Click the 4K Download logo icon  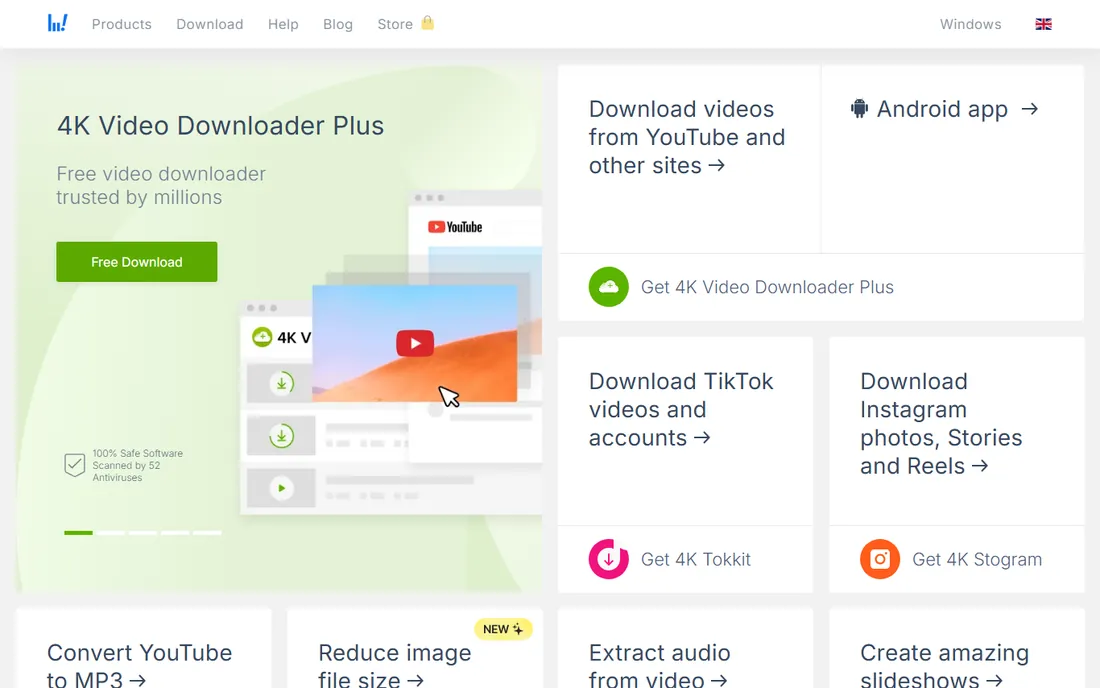[58, 23]
